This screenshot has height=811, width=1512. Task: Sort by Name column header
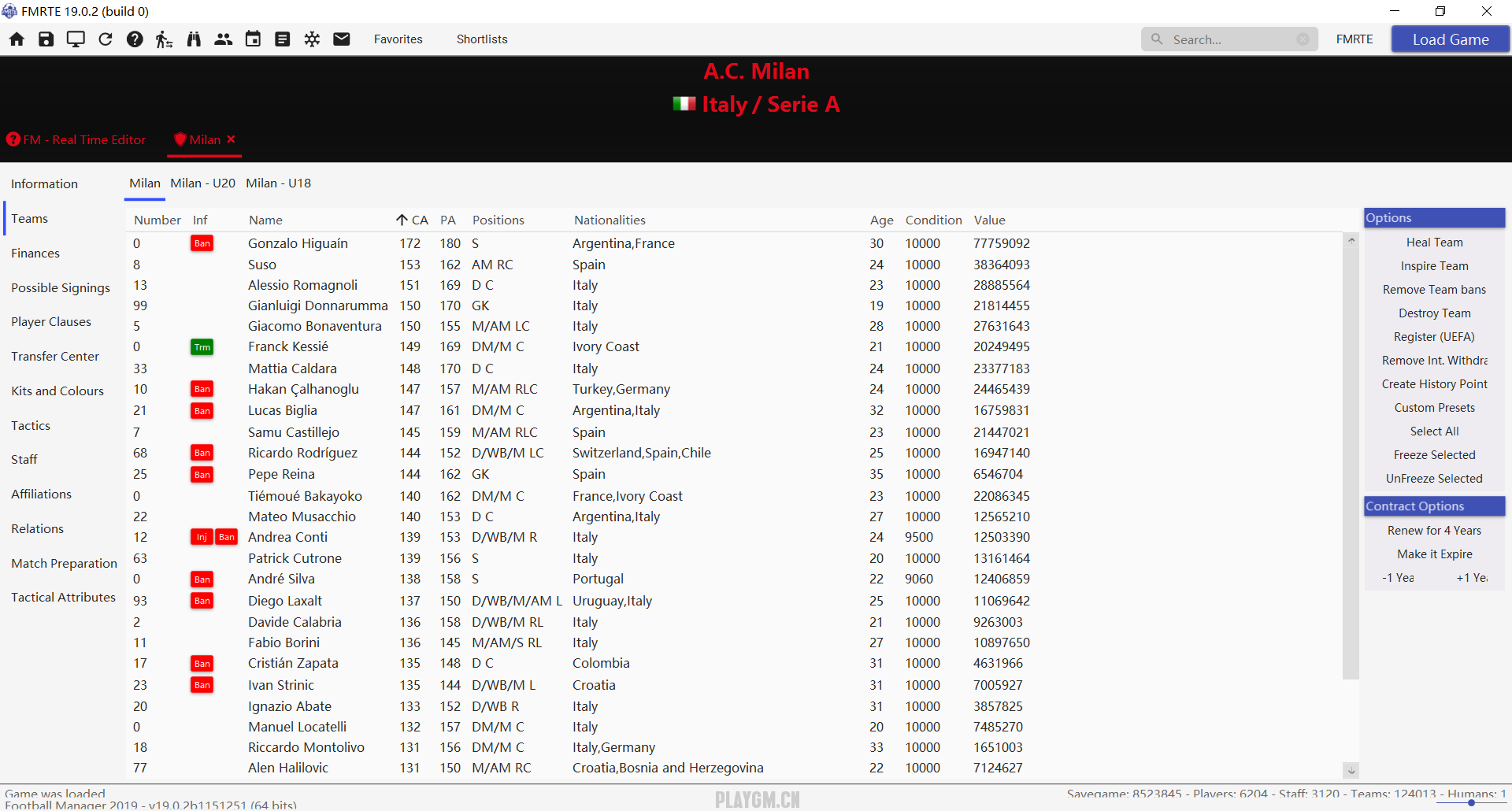266,220
